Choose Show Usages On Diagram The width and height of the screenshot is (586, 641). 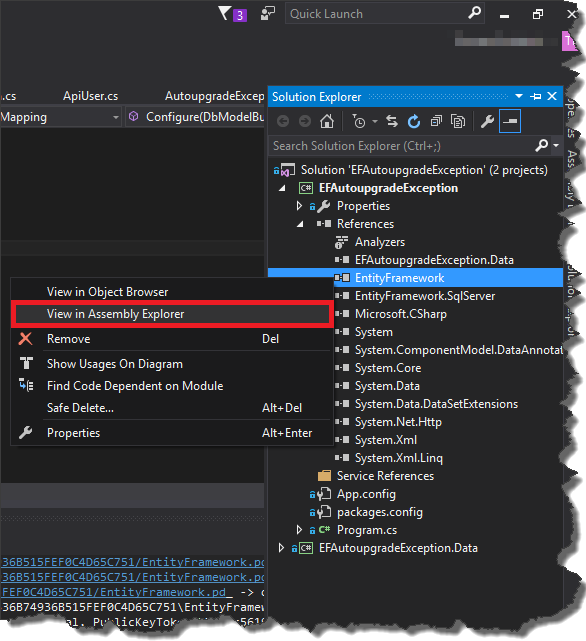pos(172,364)
